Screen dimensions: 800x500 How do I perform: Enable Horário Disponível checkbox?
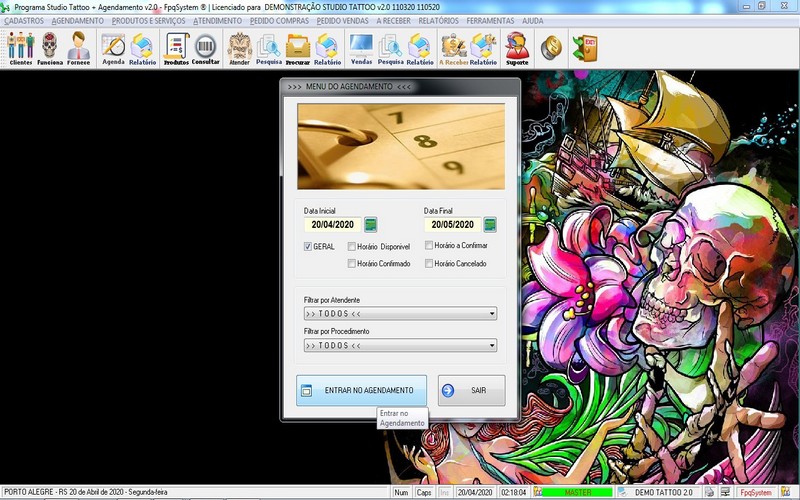(x=352, y=246)
